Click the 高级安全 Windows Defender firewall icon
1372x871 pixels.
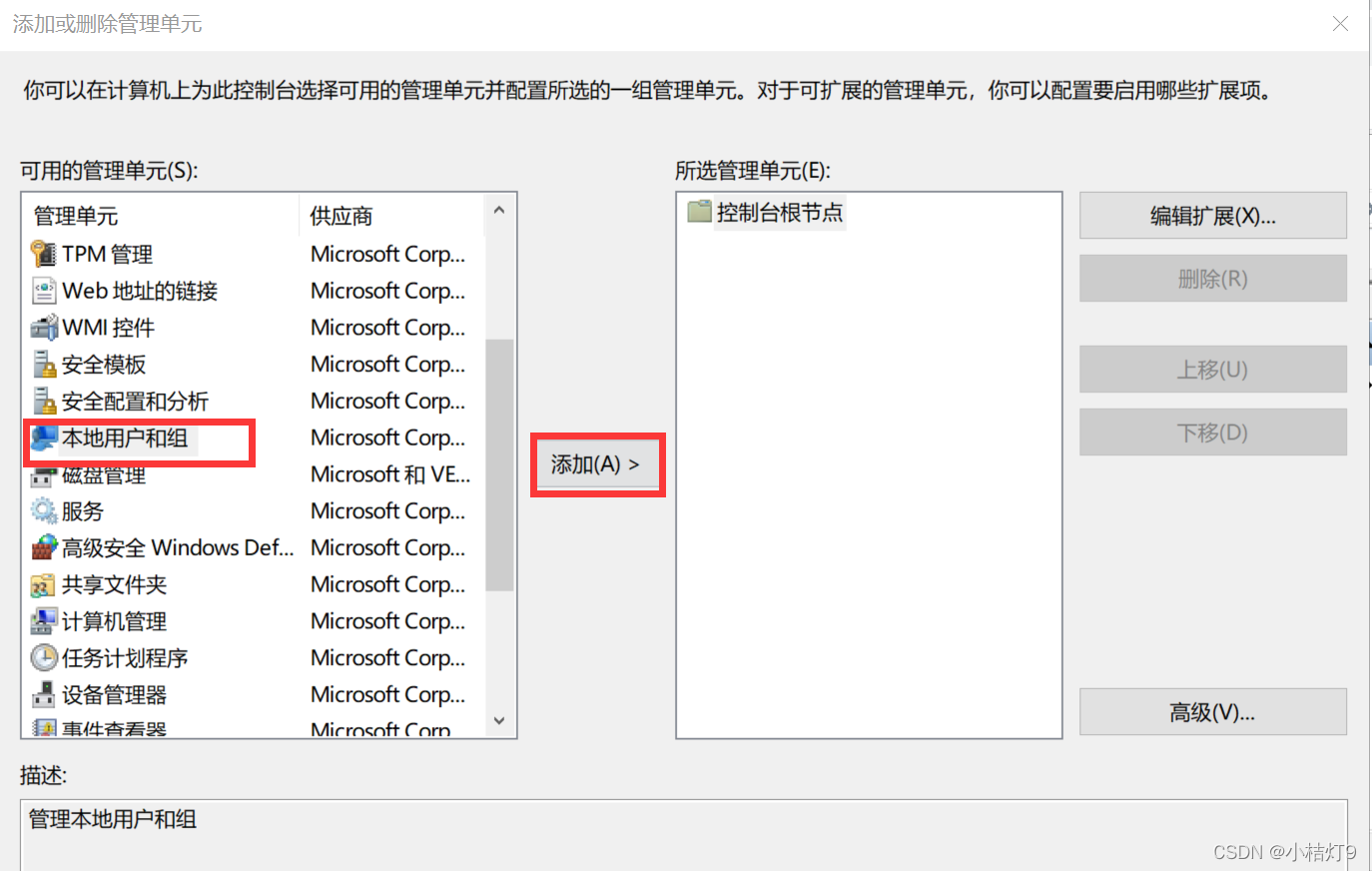(44, 547)
